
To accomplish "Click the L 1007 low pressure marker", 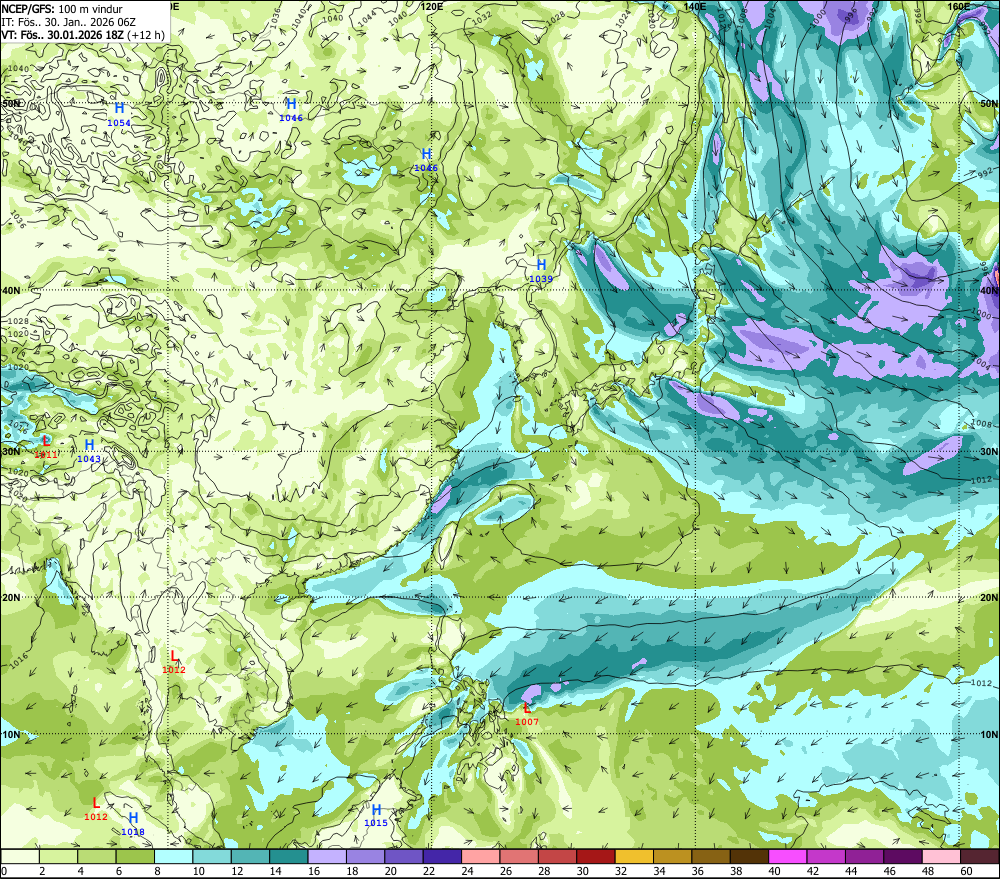I will tap(527, 714).
